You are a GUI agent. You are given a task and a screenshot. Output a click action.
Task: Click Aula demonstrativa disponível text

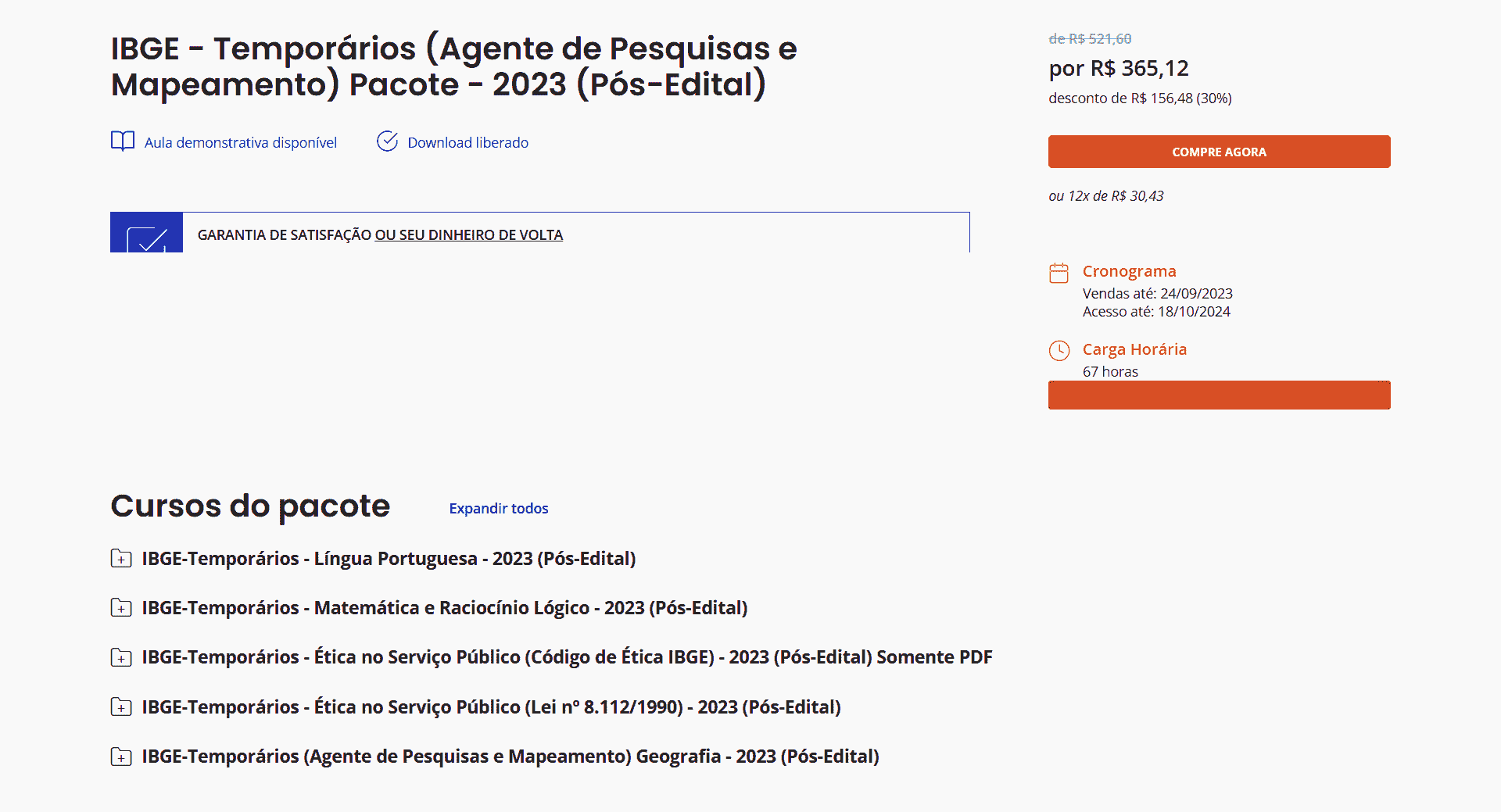click(x=240, y=143)
